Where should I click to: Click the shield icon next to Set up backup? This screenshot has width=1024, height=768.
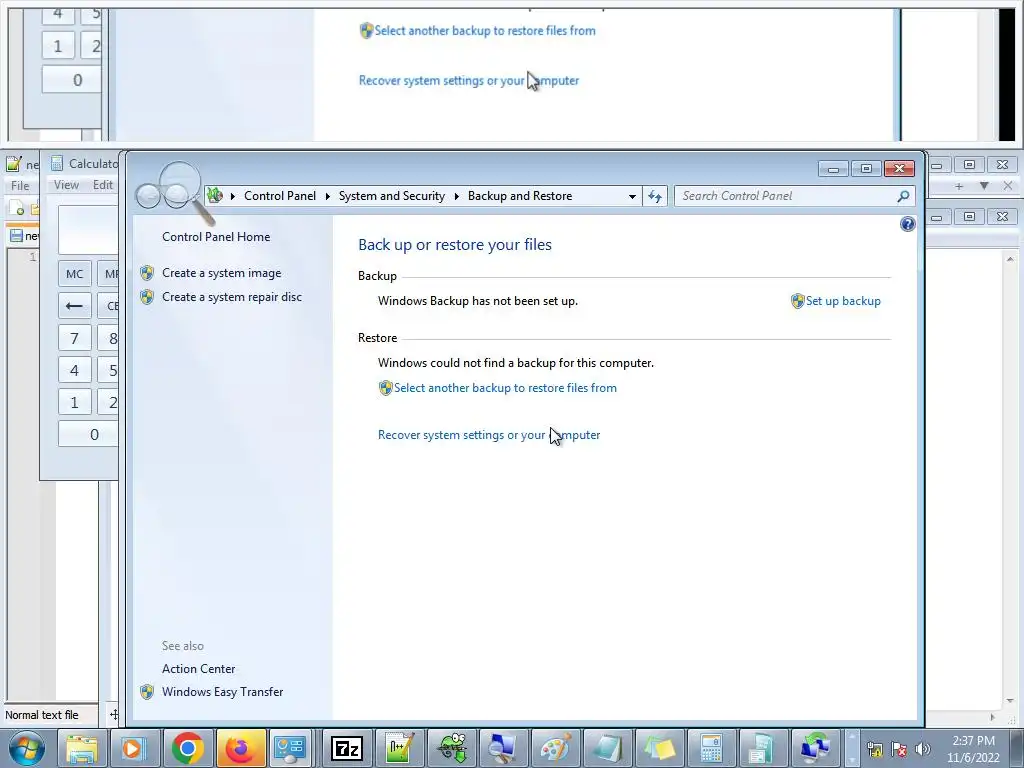pos(797,301)
